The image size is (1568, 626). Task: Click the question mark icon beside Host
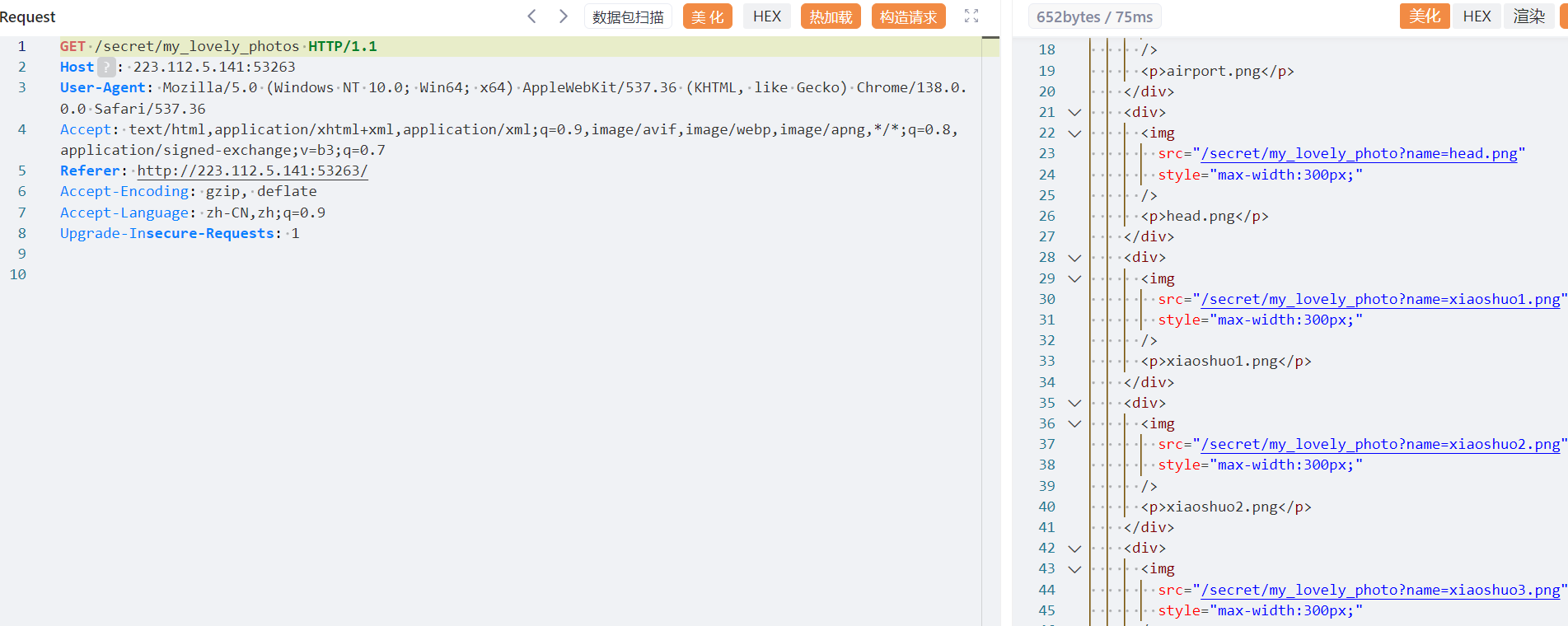pyautogui.click(x=106, y=67)
